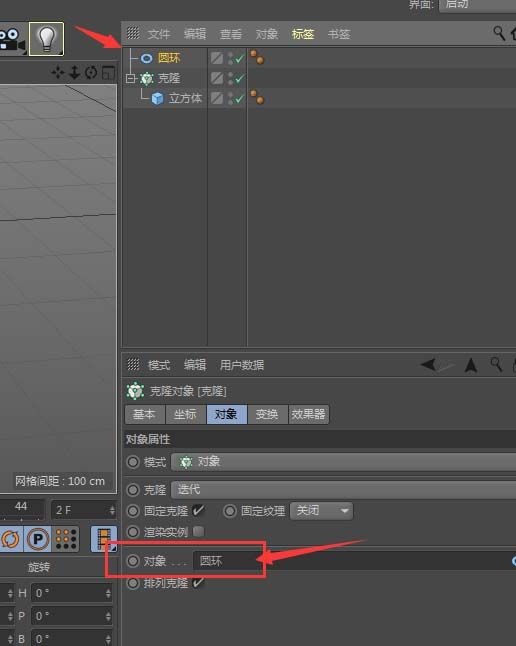The image size is (516, 646).
Task: Click the phong tag on the 立方体 row
Action: click(257, 98)
